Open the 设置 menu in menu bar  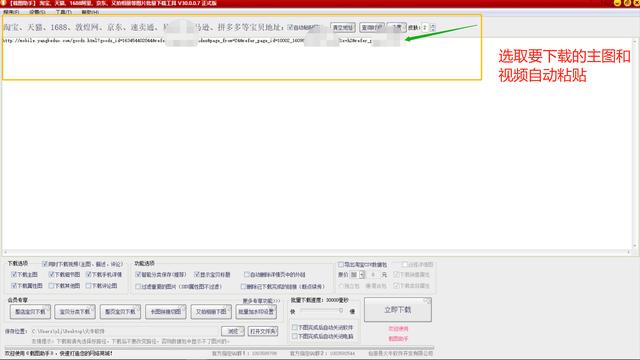point(37,12)
